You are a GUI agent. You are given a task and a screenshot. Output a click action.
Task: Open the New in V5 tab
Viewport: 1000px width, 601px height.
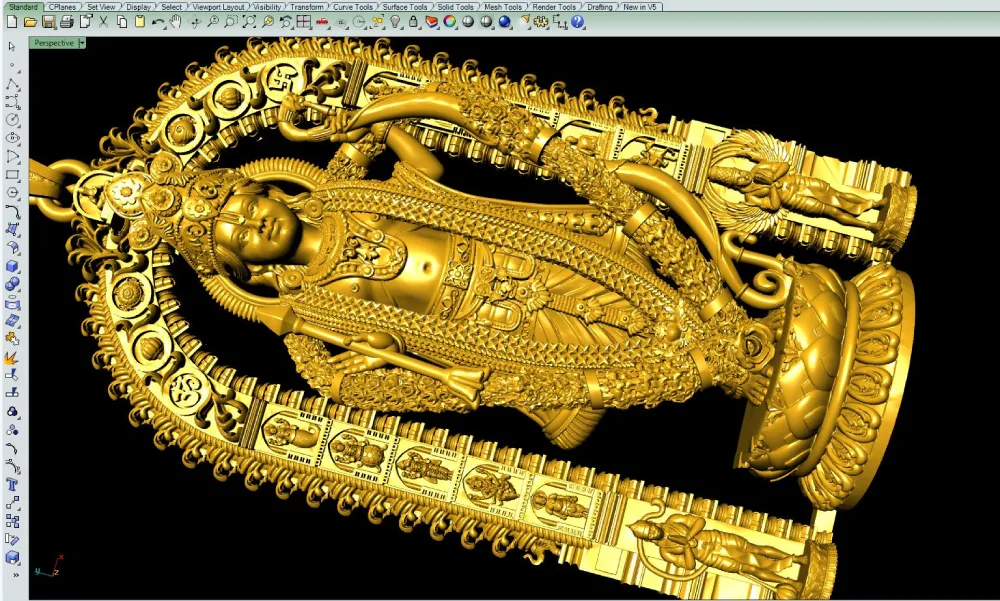(x=640, y=7)
